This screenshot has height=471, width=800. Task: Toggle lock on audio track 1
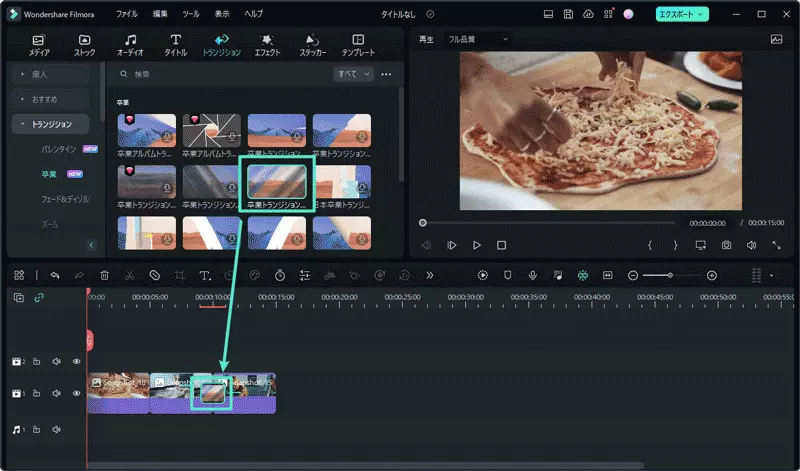point(37,429)
